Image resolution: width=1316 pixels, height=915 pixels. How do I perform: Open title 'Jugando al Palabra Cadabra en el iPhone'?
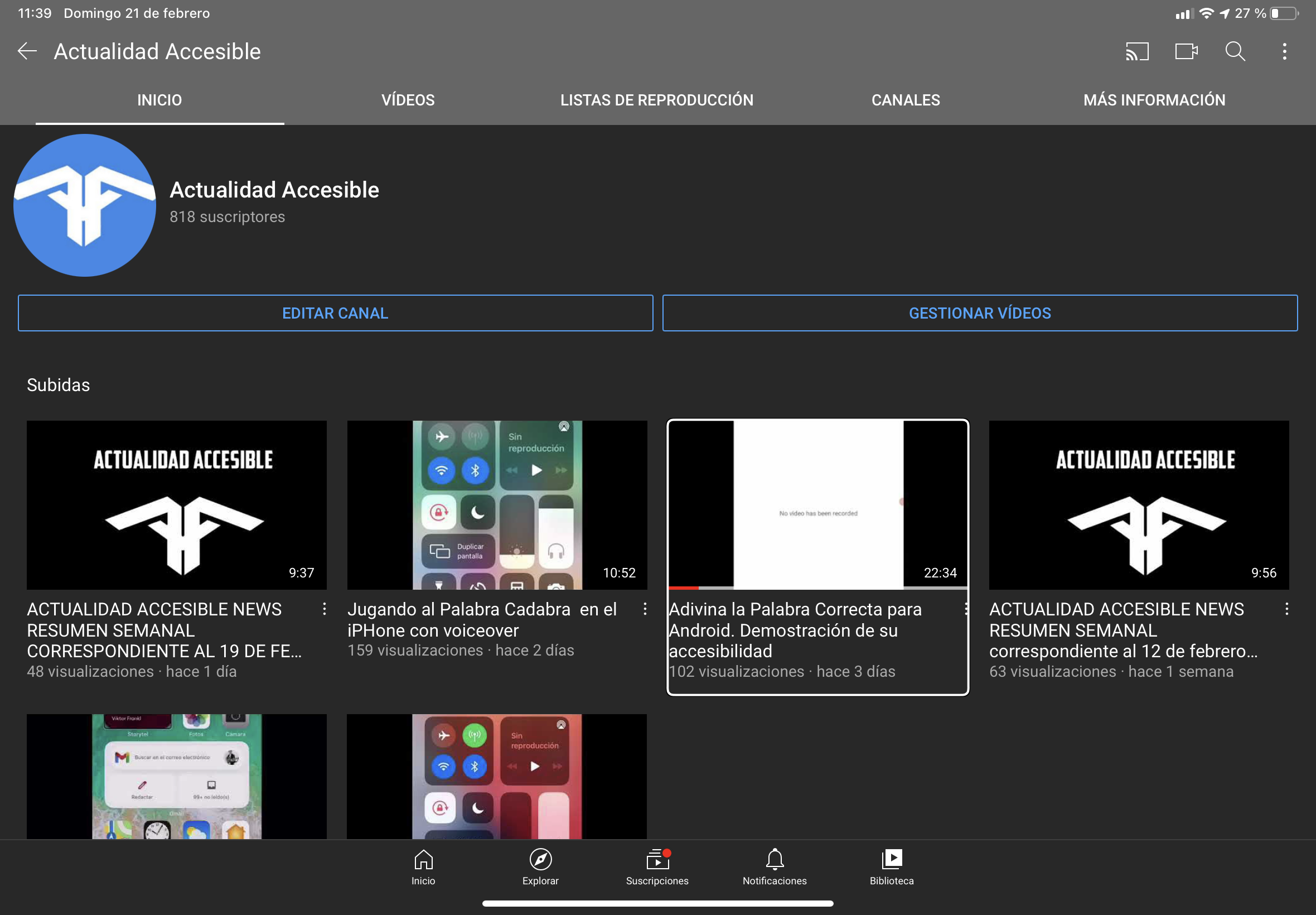[482, 620]
